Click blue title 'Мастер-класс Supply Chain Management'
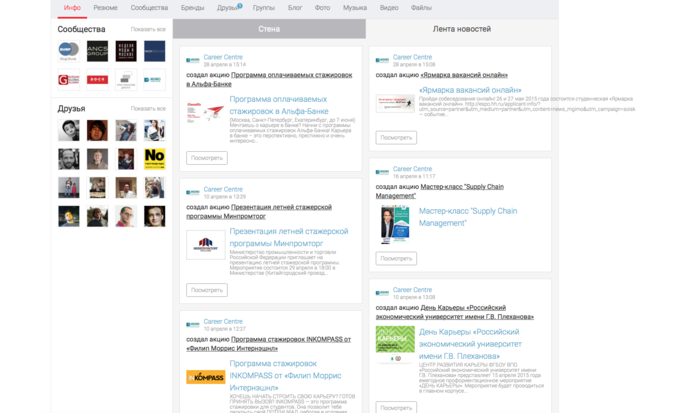690x413 pixels. (x=468, y=217)
